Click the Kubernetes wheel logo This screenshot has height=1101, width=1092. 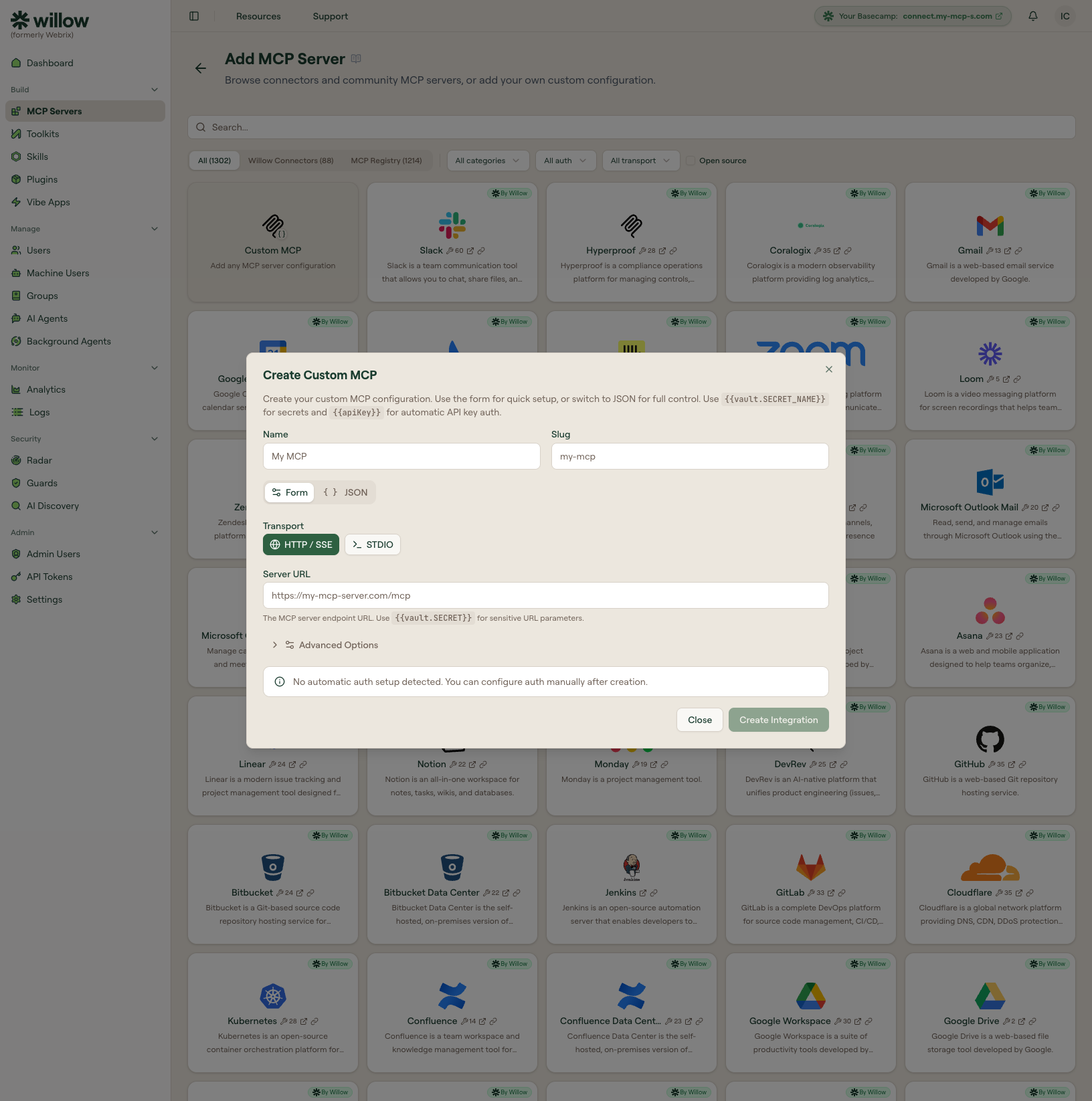click(x=273, y=996)
